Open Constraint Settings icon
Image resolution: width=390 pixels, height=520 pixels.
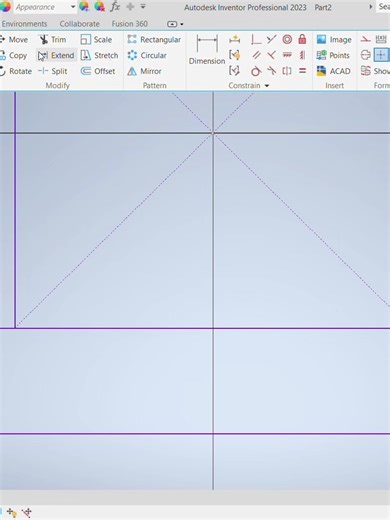click(235, 71)
